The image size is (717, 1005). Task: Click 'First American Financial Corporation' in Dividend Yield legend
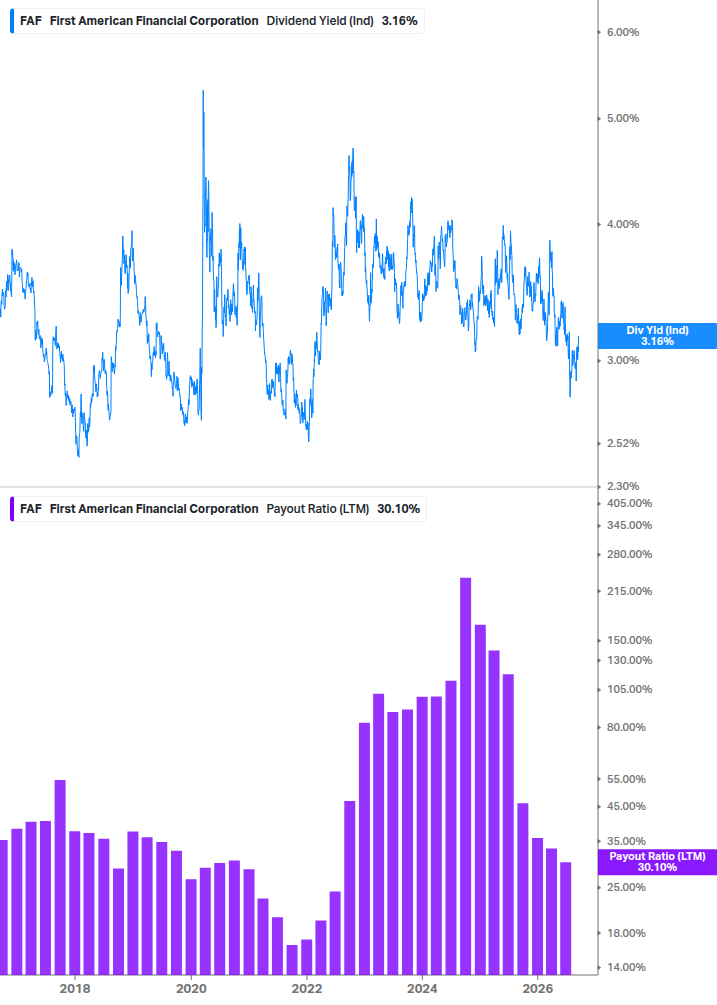[x=154, y=21]
